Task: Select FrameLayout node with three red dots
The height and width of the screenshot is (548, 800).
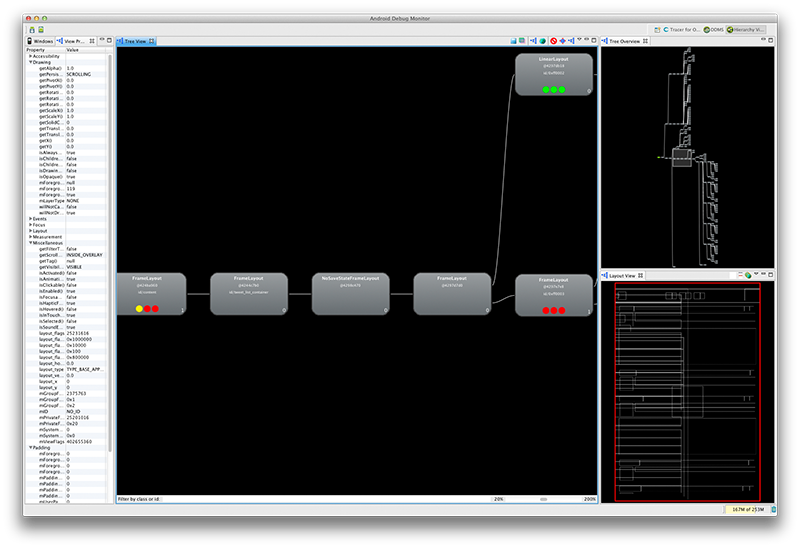Action: click(554, 295)
